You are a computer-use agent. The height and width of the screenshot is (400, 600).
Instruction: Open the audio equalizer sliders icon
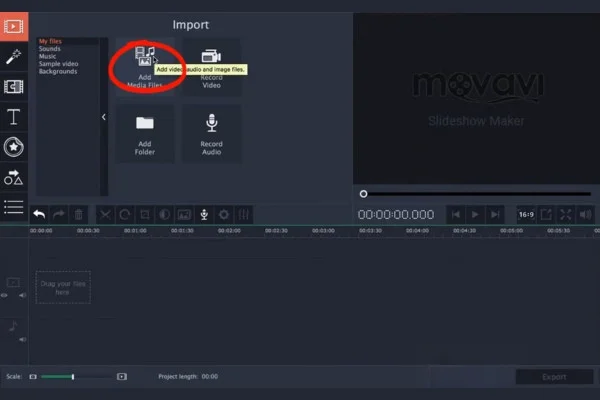(244, 214)
